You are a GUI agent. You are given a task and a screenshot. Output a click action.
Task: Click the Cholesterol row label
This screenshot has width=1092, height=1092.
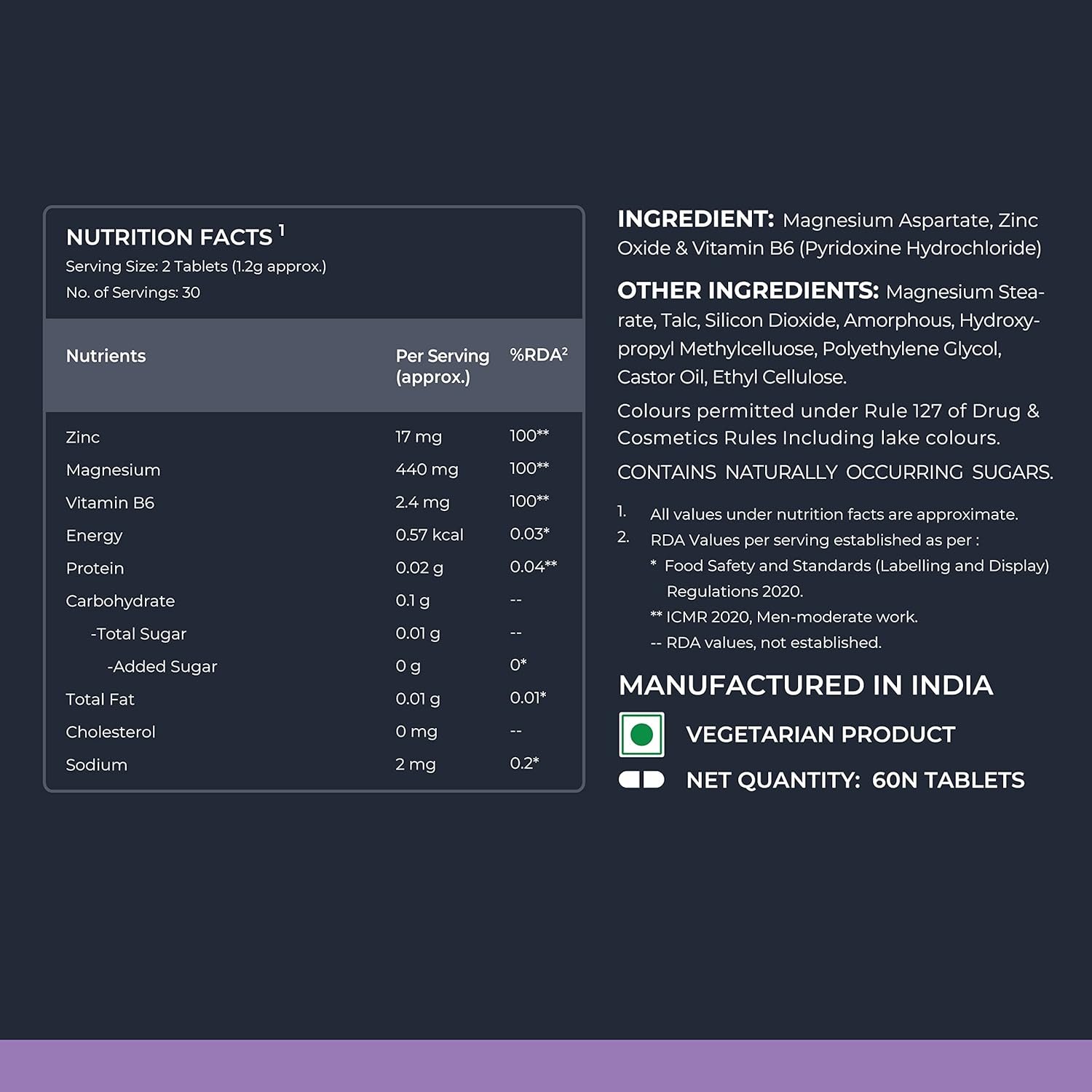111,732
